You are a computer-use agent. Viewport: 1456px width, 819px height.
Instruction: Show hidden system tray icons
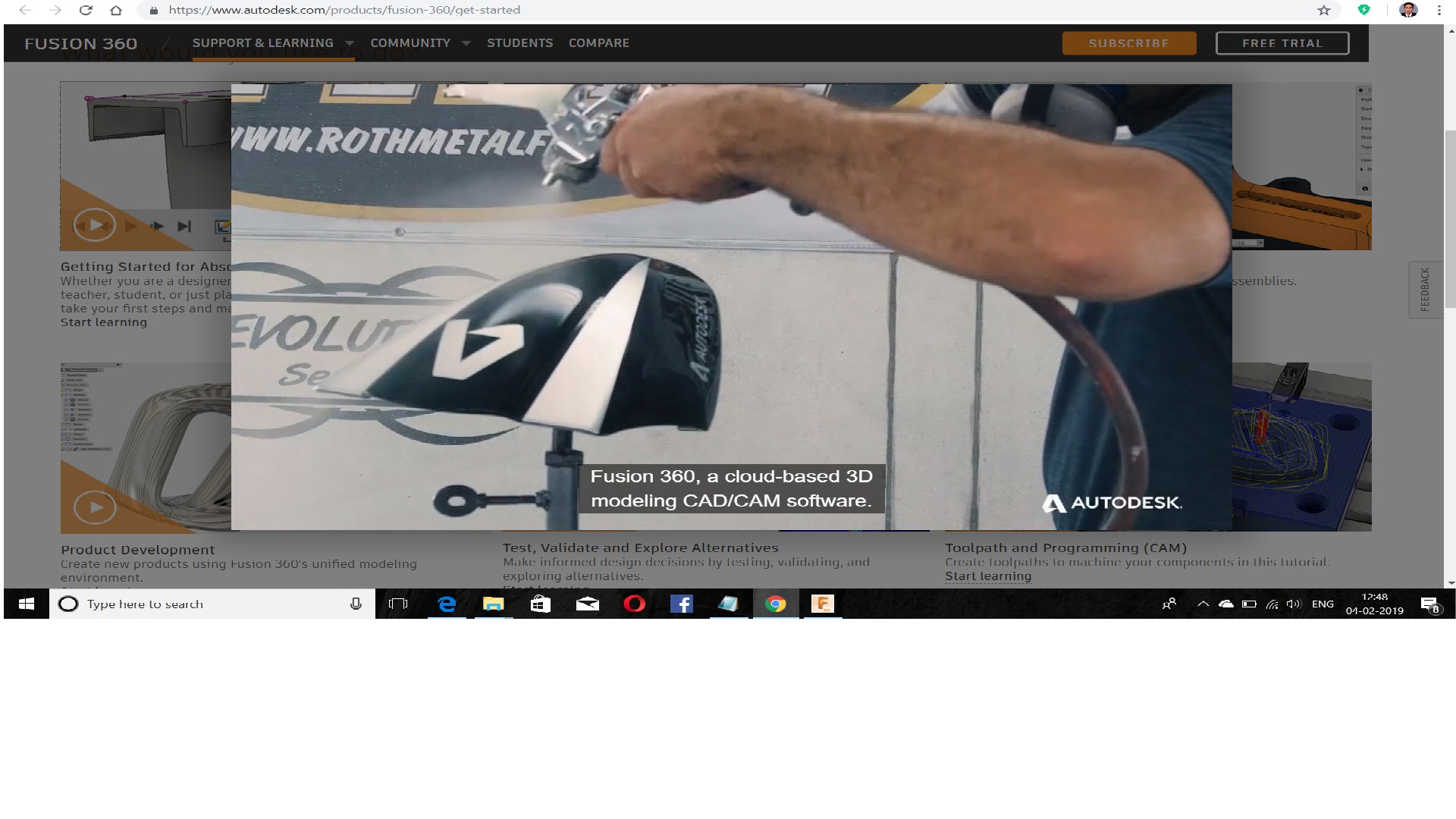(1203, 604)
